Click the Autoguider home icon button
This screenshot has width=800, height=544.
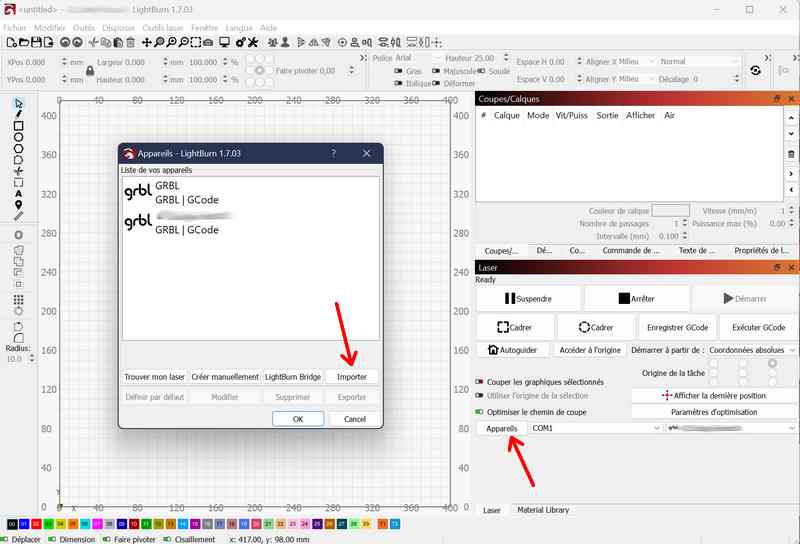(513, 350)
